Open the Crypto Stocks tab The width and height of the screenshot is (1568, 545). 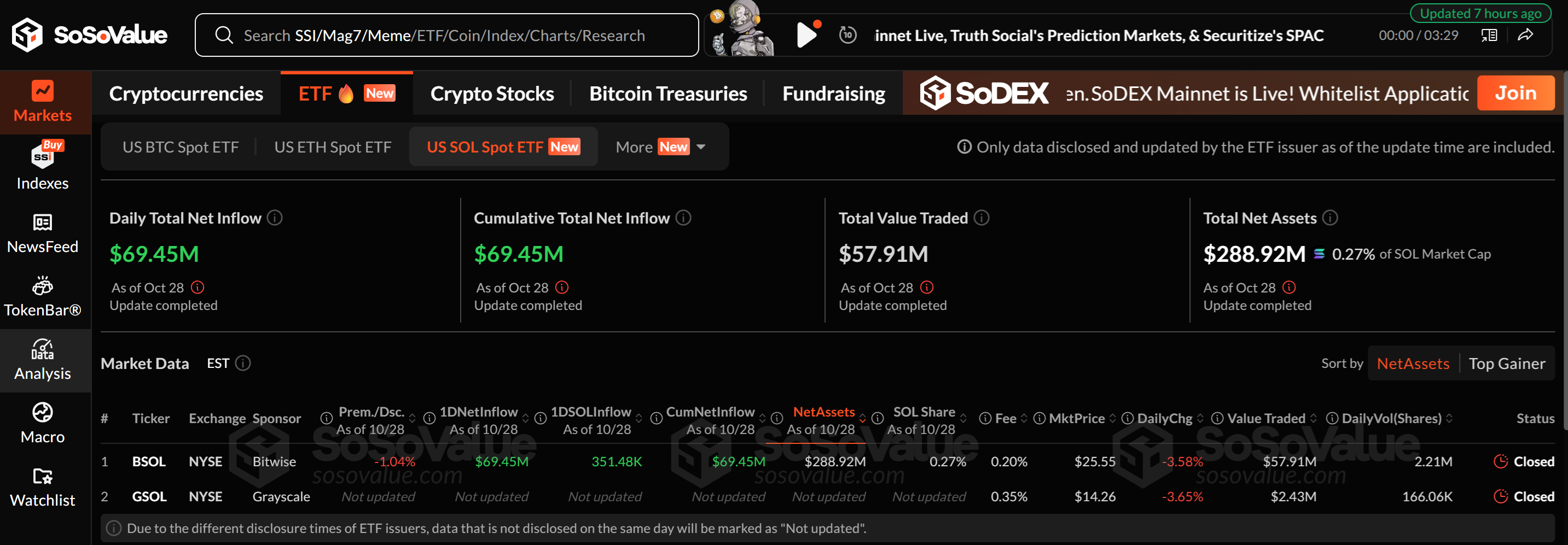(492, 93)
